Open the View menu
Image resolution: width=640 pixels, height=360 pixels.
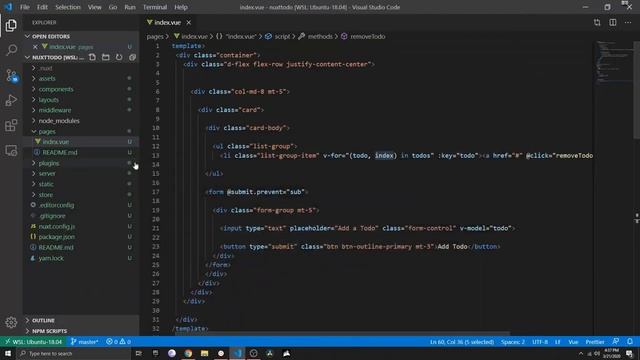(x=94, y=7)
